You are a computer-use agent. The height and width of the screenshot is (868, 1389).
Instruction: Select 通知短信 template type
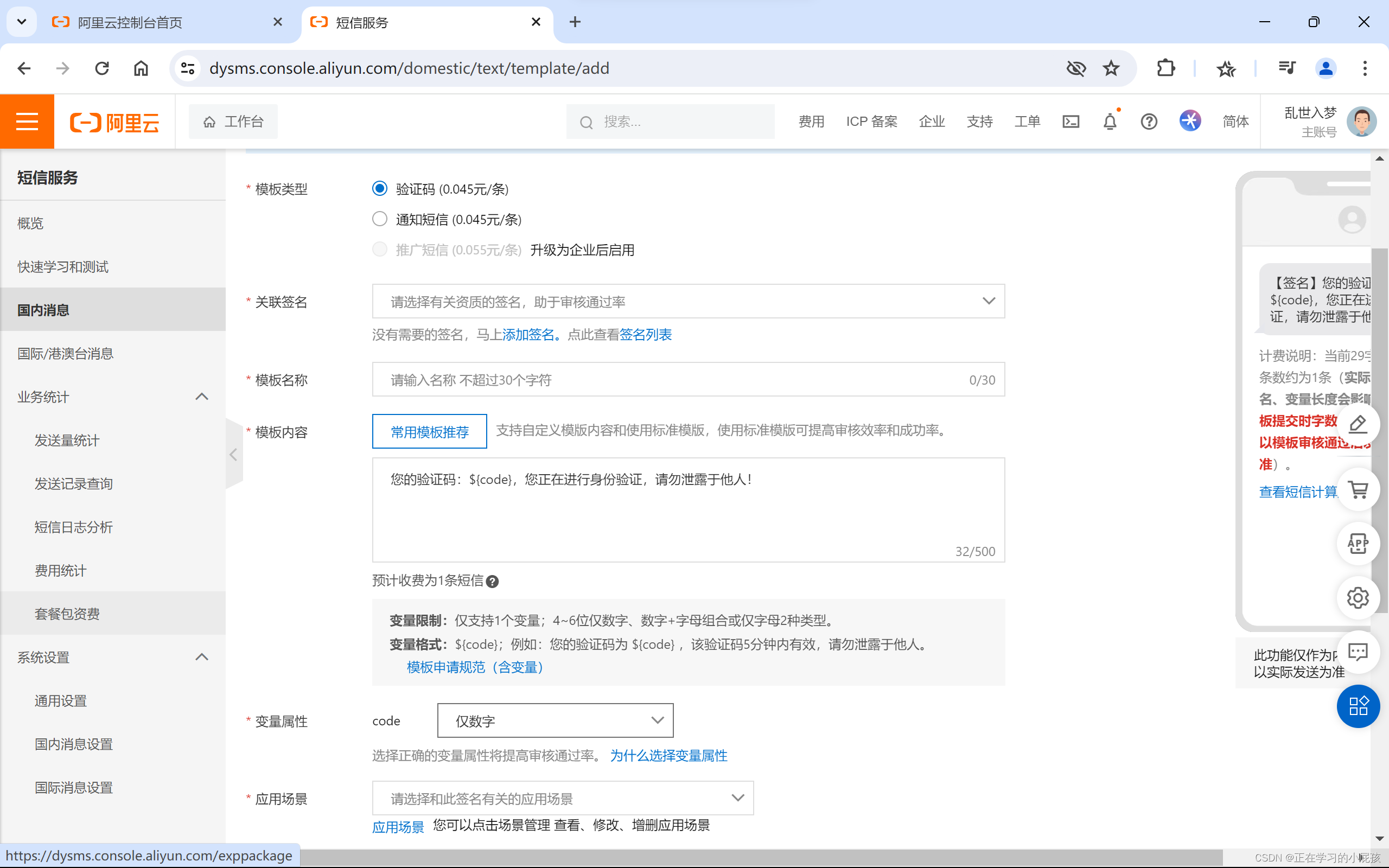[x=379, y=219]
